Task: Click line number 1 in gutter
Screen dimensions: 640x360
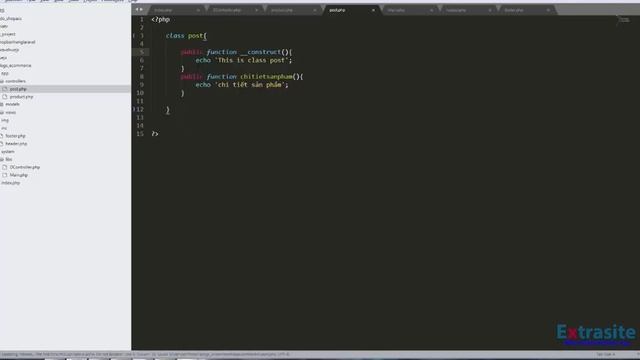Action: pos(142,19)
